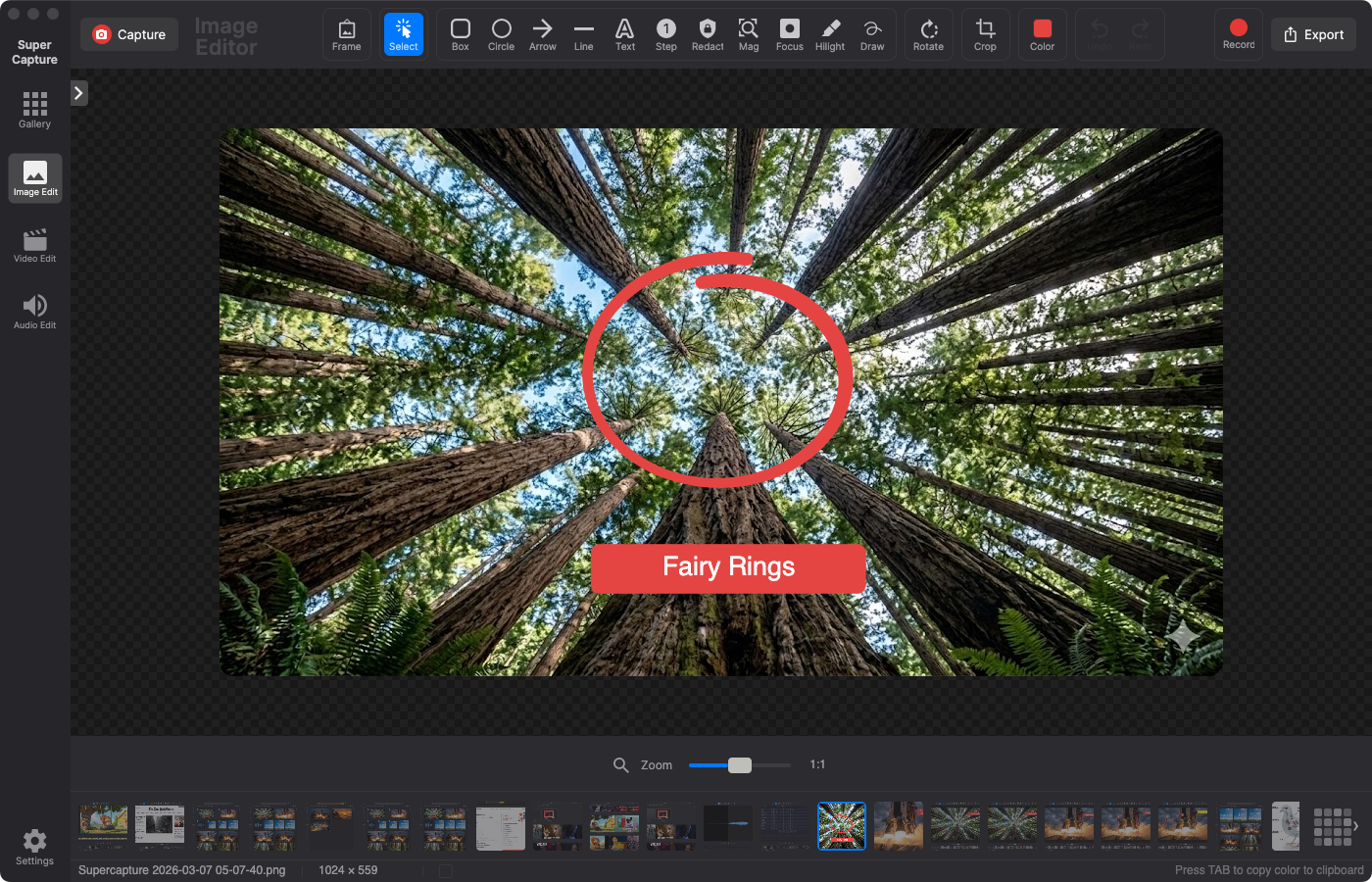Activate the Text tool
The height and width of the screenshot is (882, 1372).
624,34
